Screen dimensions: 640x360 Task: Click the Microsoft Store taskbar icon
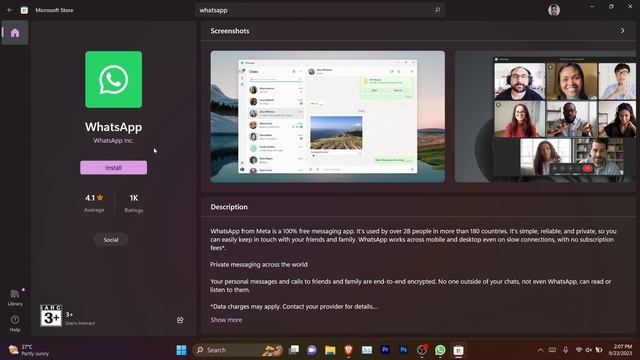(x=458, y=350)
